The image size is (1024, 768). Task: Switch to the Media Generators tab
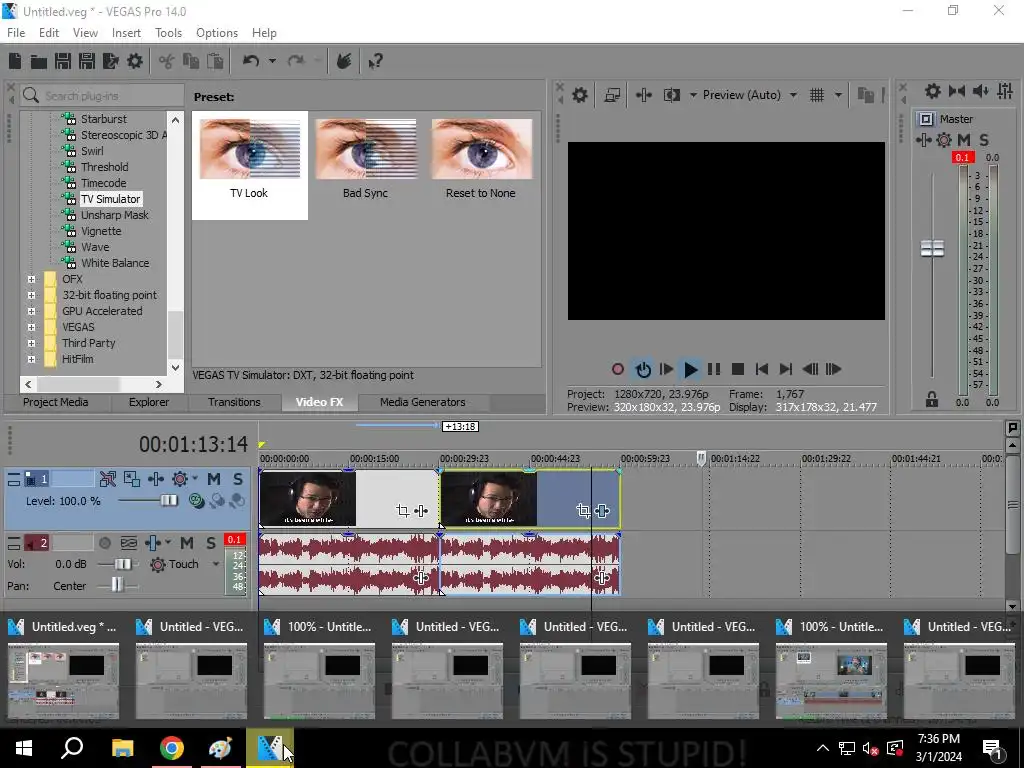423,402
